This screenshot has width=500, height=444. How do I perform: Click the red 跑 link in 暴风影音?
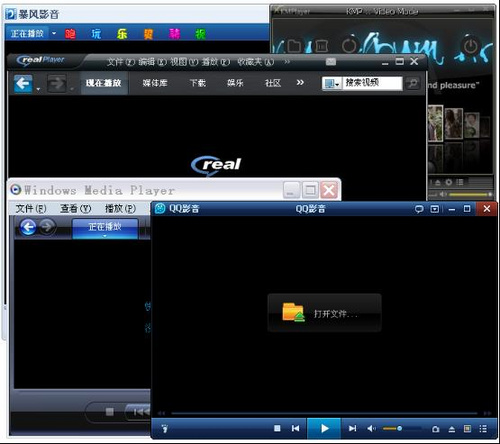[70, 34]
